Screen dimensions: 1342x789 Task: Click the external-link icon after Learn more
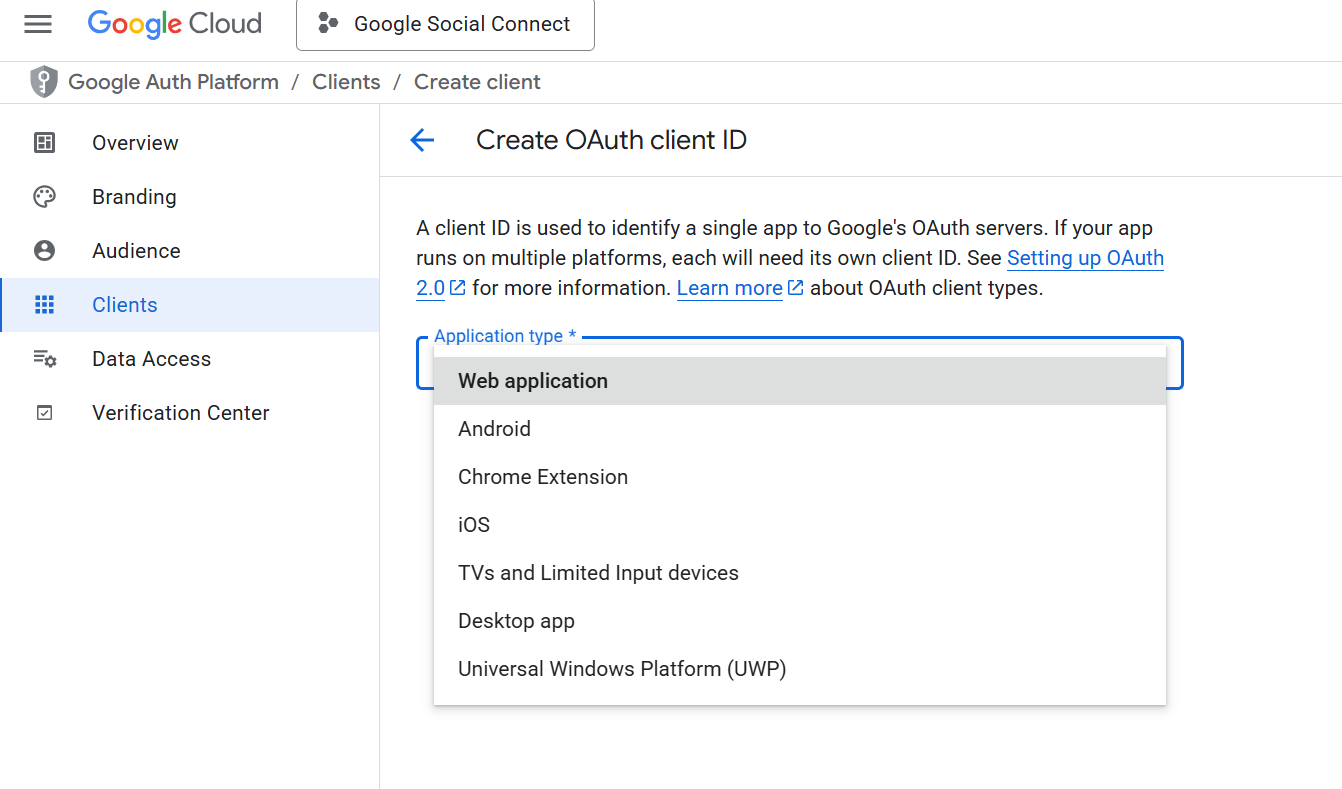click(796, 288)
